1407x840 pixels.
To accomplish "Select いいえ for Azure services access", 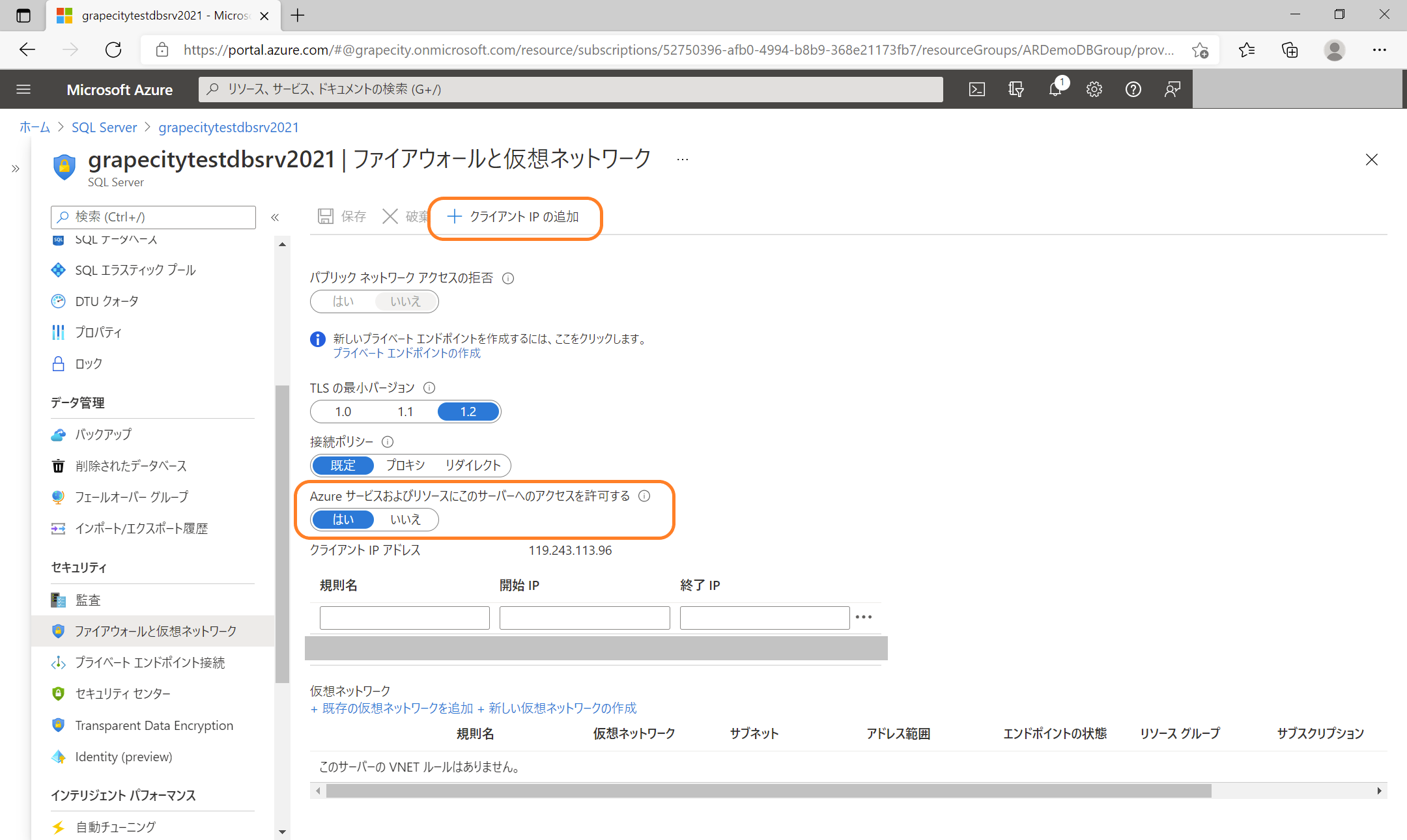I will tap(405, 520).
